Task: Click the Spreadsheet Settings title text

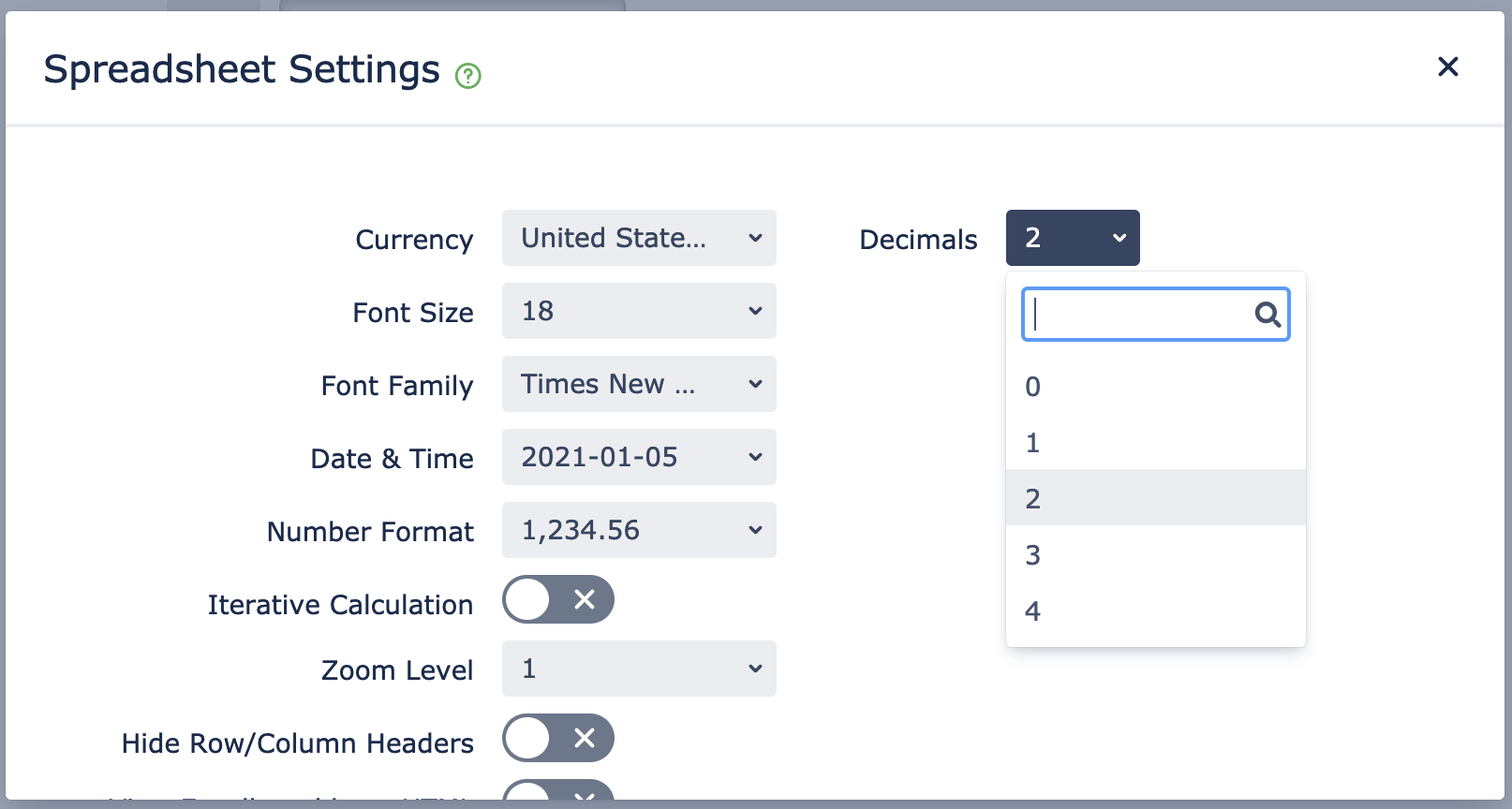Action: (242, 69)
